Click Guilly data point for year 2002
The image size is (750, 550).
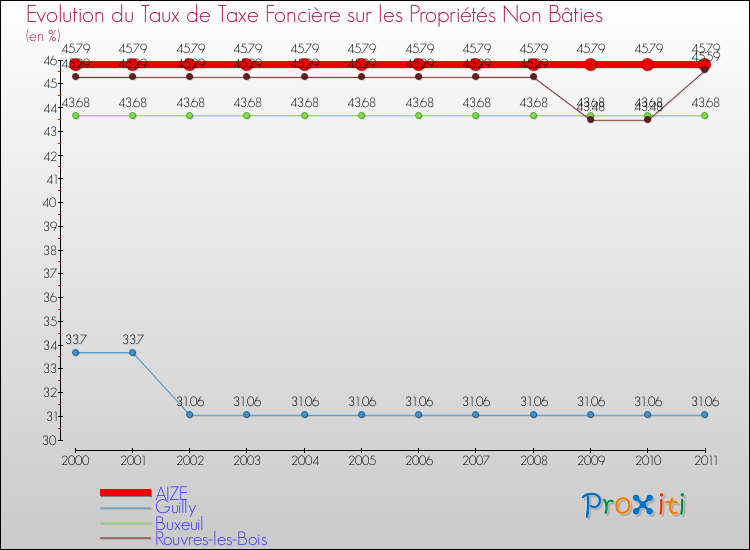[x=189, y=415]
